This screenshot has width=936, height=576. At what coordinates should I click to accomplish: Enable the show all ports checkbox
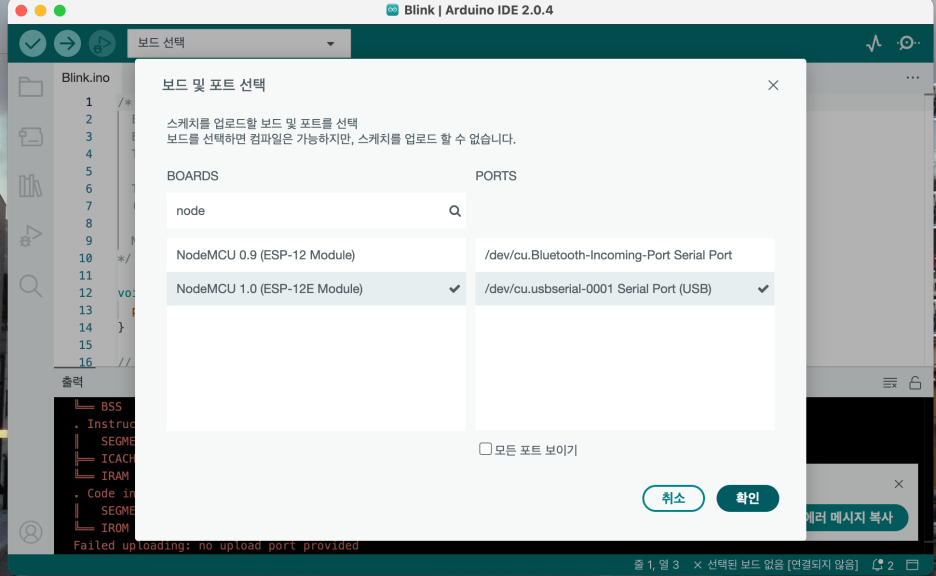tap(485, 449)
